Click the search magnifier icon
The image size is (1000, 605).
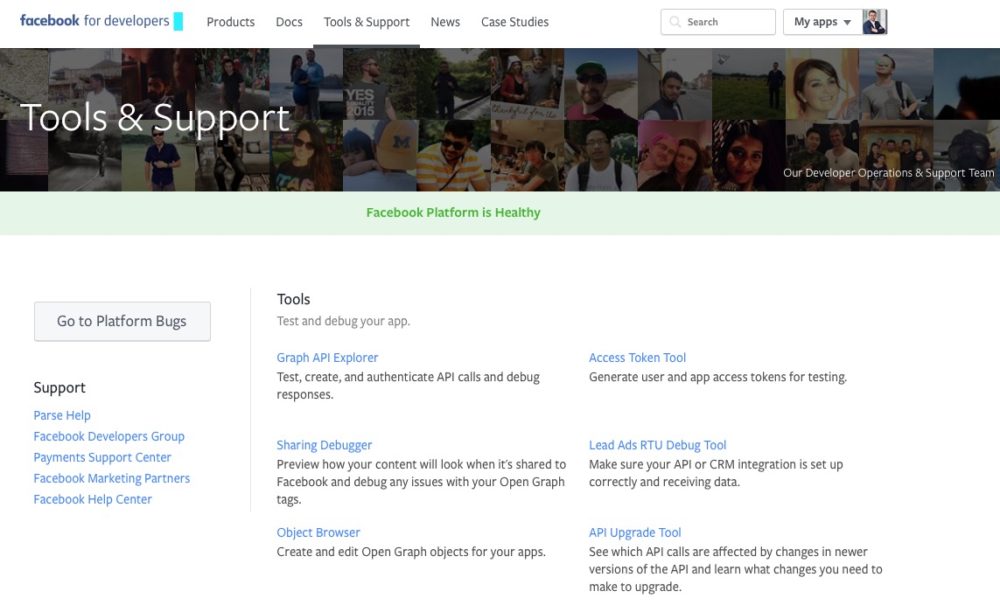click(675, 22)
